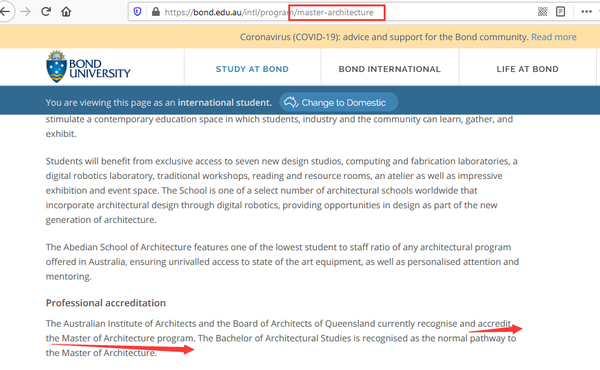
Task: Click the "stimulate a contemporary education space" line
Action: coord(279,119)
